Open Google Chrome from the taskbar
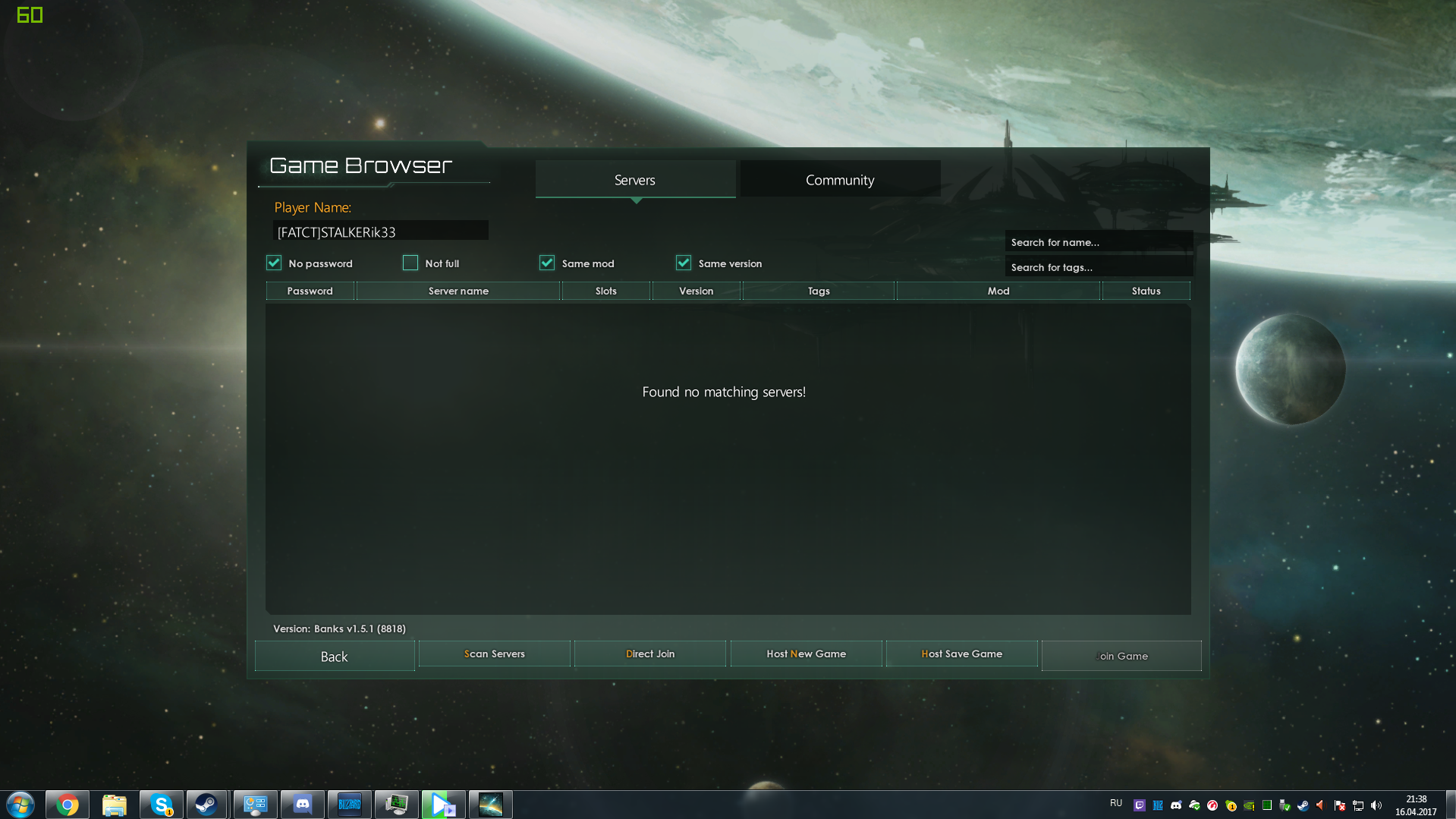This screenshot has width=1456, height=819. (68, 805)
